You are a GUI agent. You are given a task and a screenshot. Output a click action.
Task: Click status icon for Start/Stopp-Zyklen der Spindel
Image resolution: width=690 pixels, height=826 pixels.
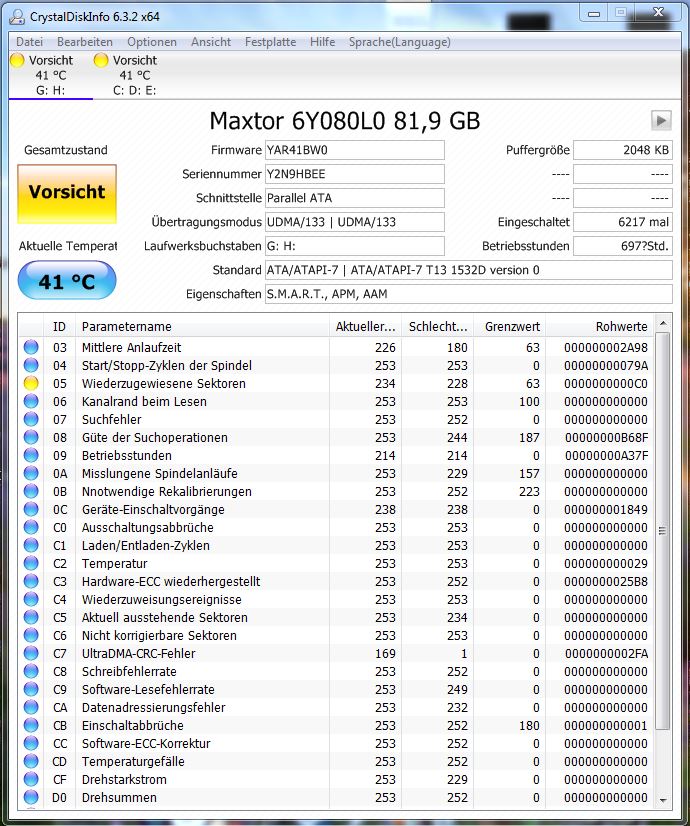pos(32,365)
